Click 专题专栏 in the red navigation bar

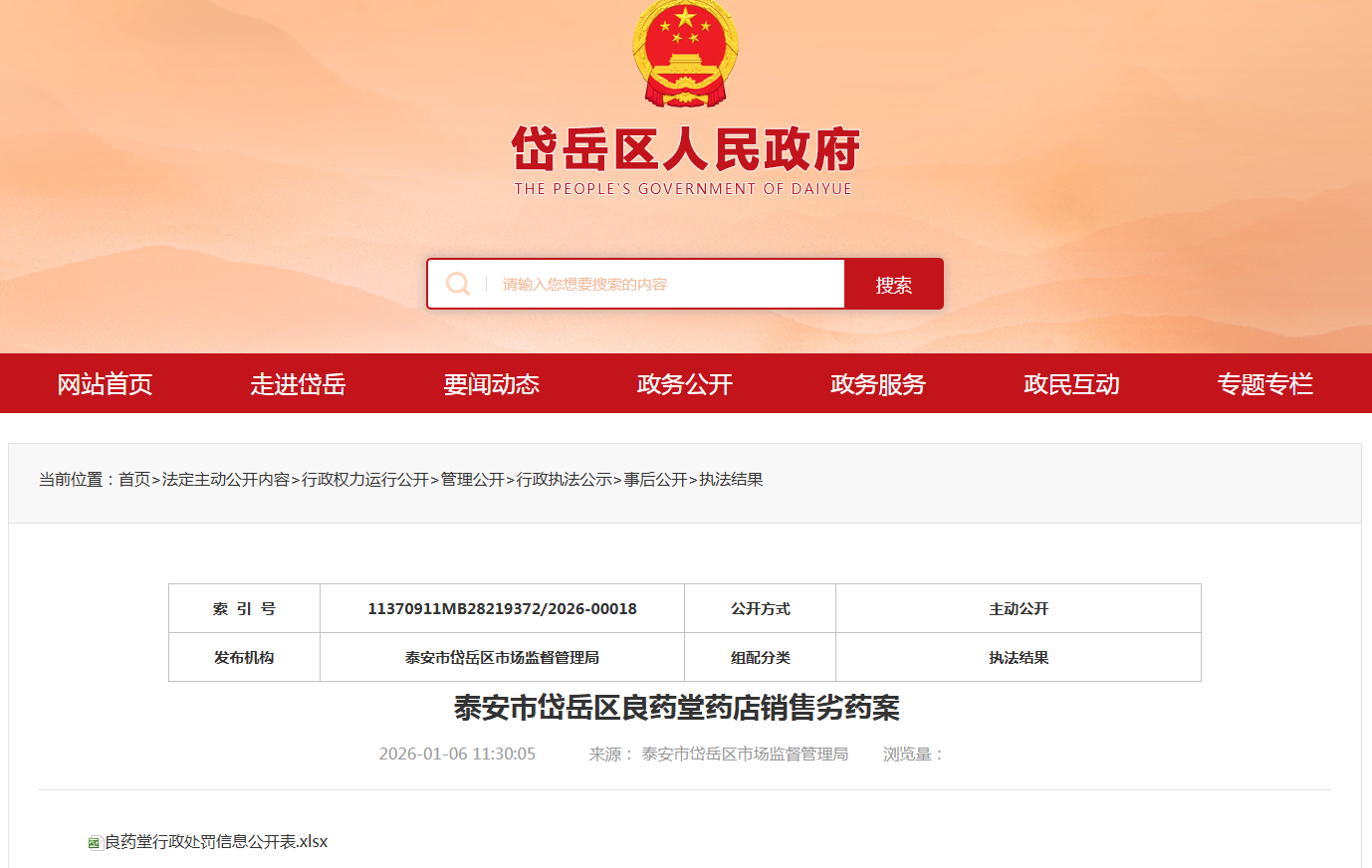(x=1264, y=384)
